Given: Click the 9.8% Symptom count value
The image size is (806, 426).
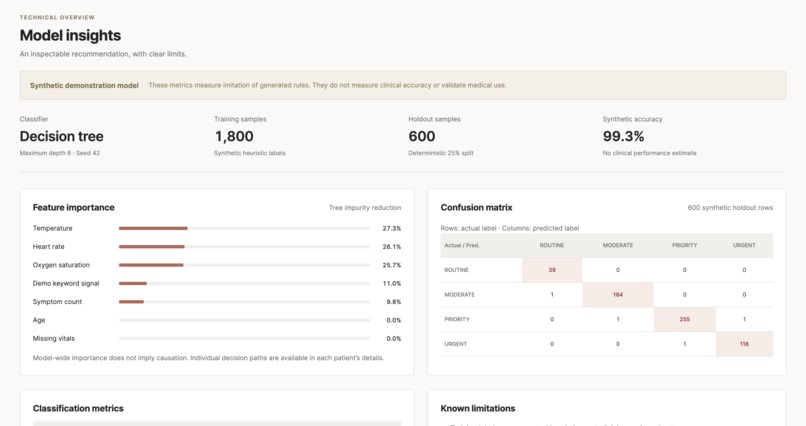Looking at the screenshot, I should click(394, 302).
